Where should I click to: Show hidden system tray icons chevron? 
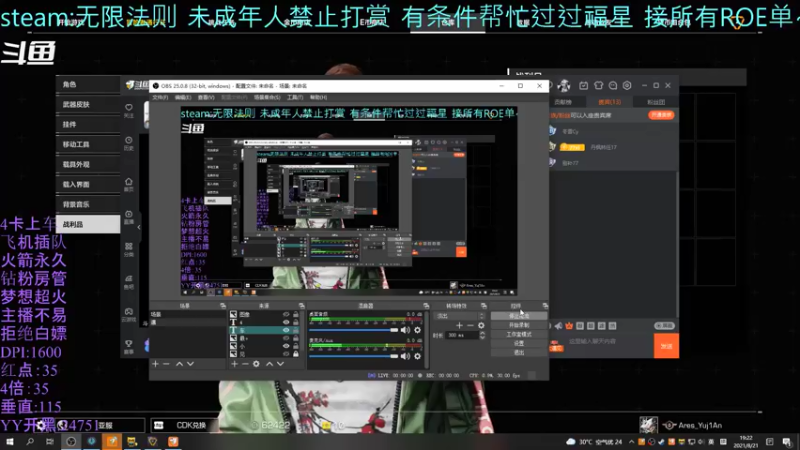[x=632, y=442]
